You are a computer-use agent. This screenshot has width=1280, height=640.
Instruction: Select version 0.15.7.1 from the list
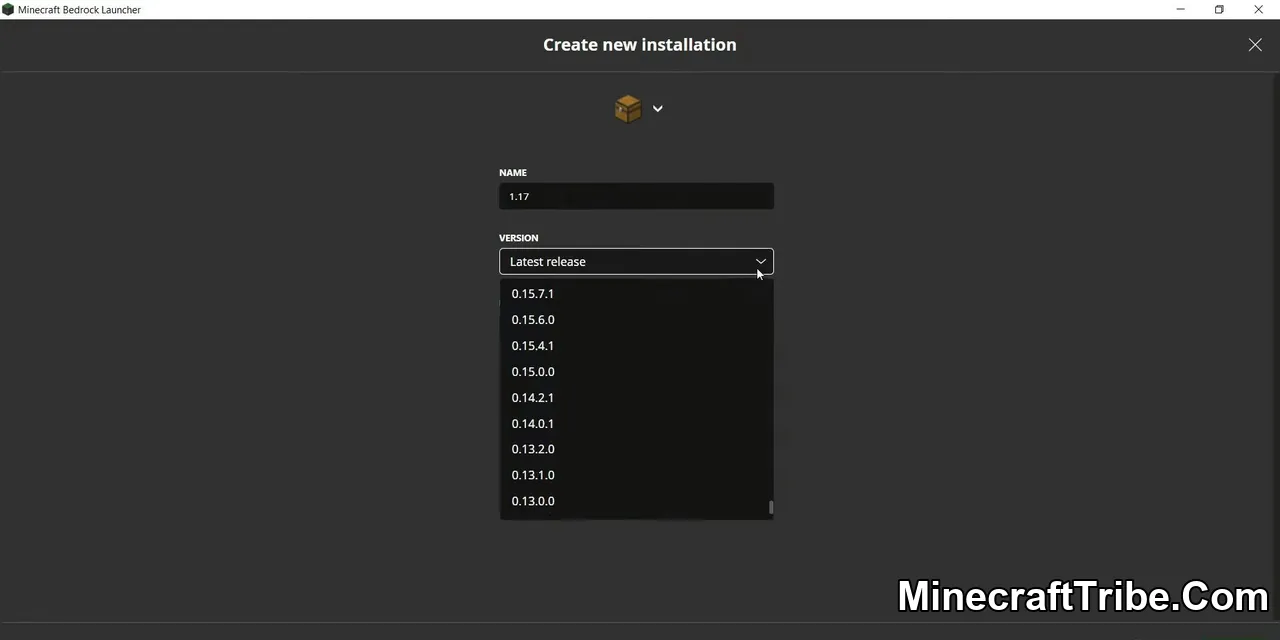coord(636,293)
